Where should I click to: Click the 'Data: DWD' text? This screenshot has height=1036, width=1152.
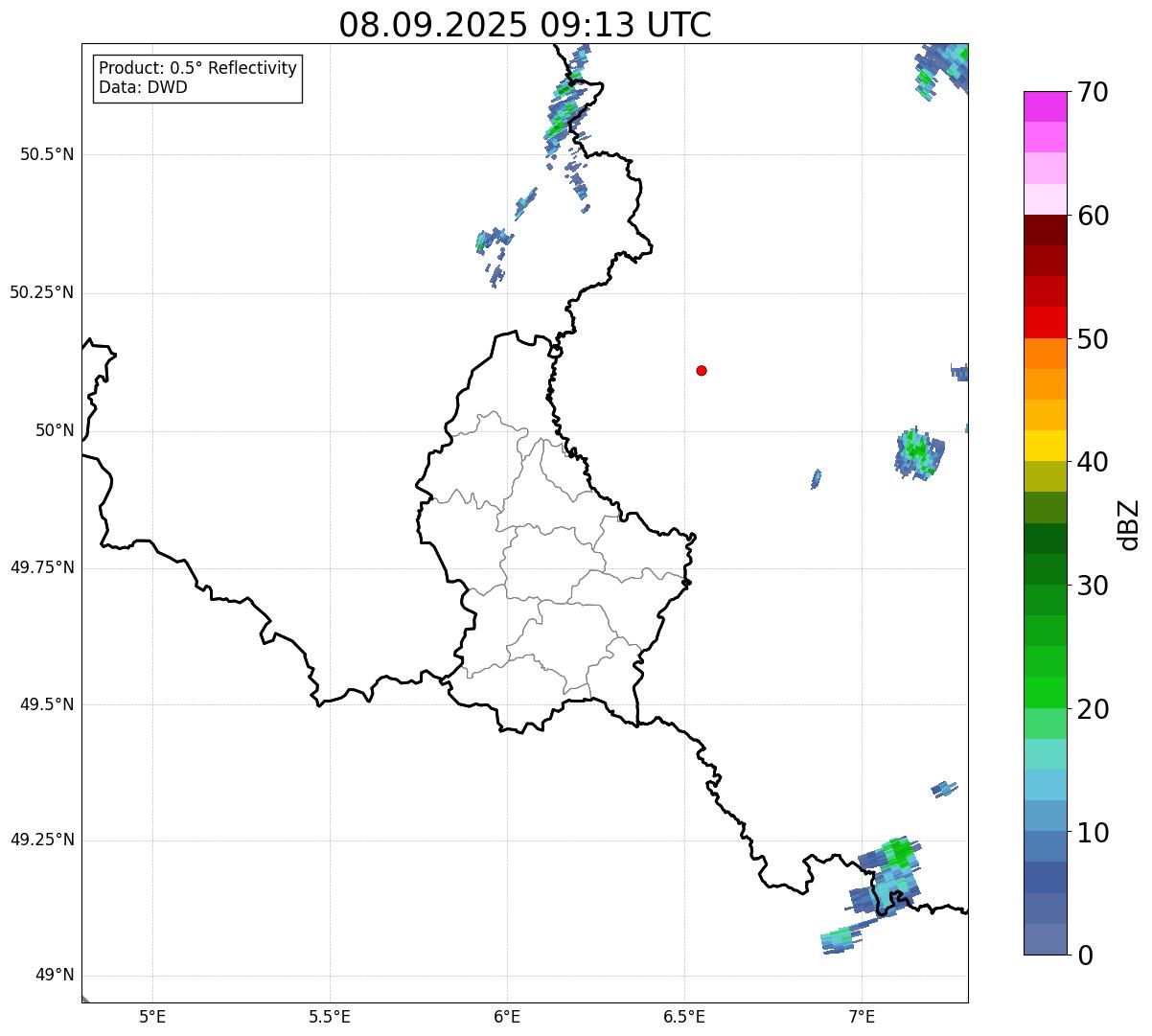[143, 87]
